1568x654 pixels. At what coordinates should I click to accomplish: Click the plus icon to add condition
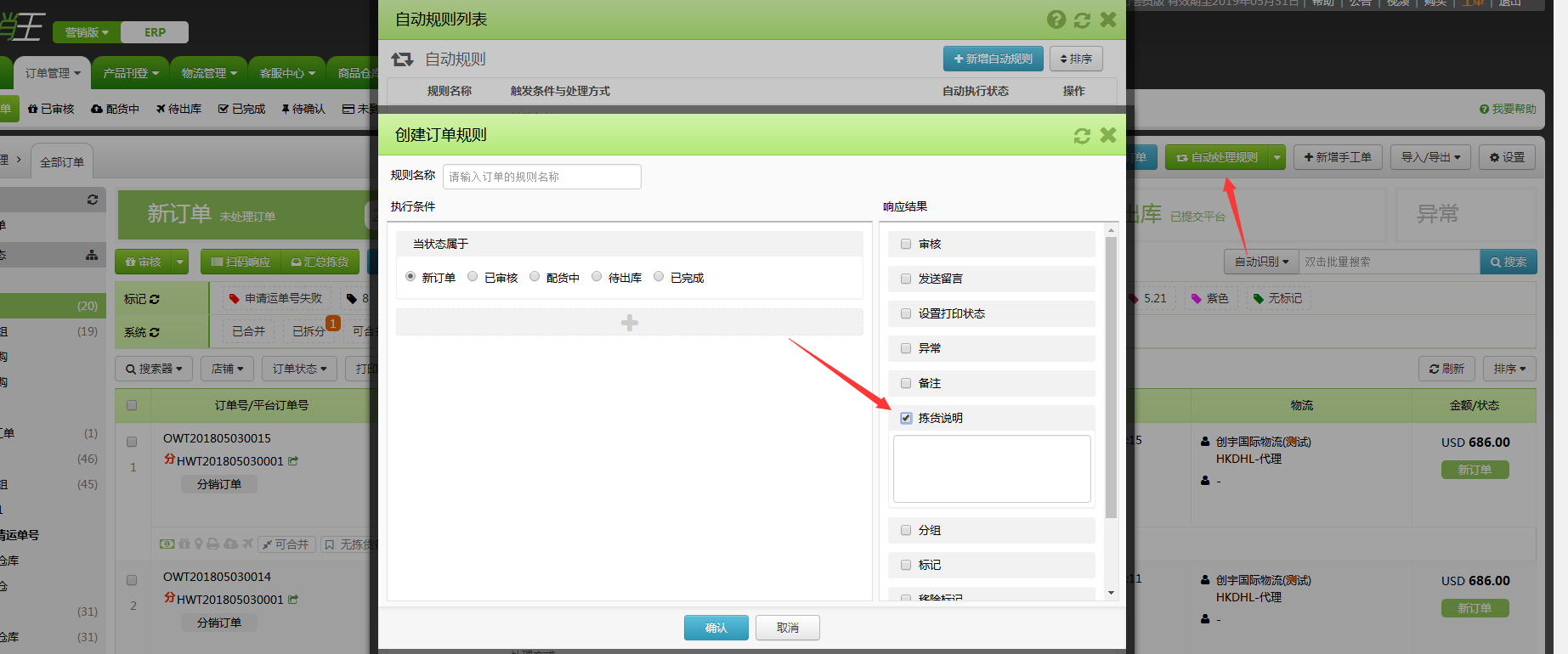[x=630, y=323]
